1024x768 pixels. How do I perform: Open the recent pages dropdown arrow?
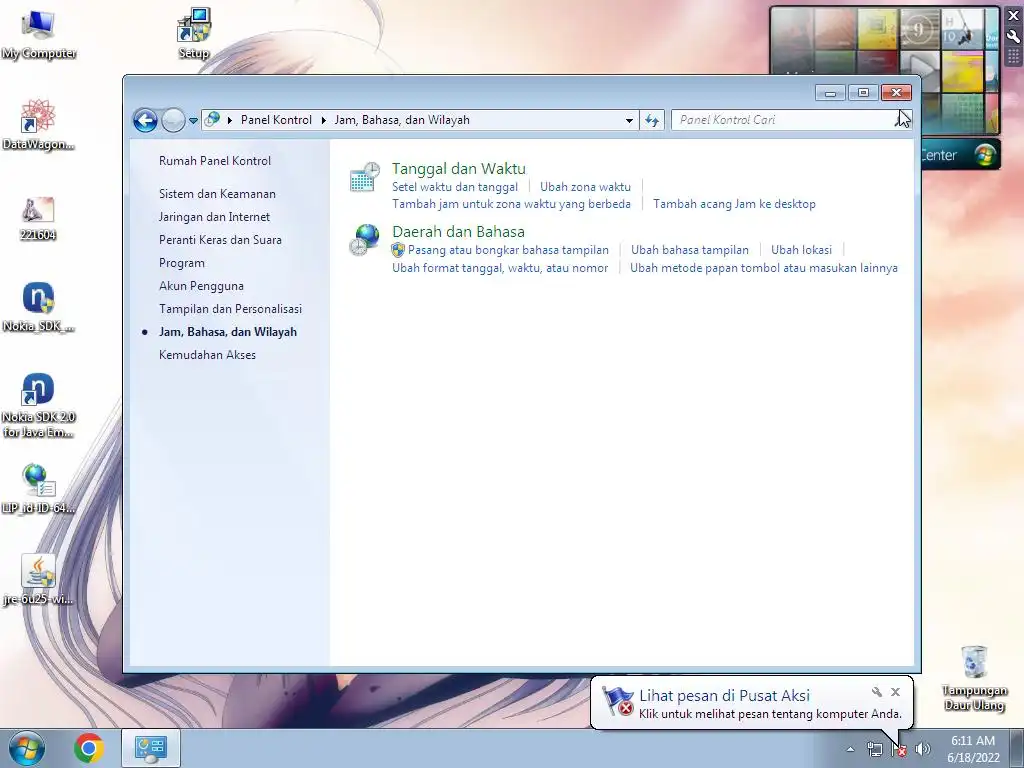(x=193, y=121)
